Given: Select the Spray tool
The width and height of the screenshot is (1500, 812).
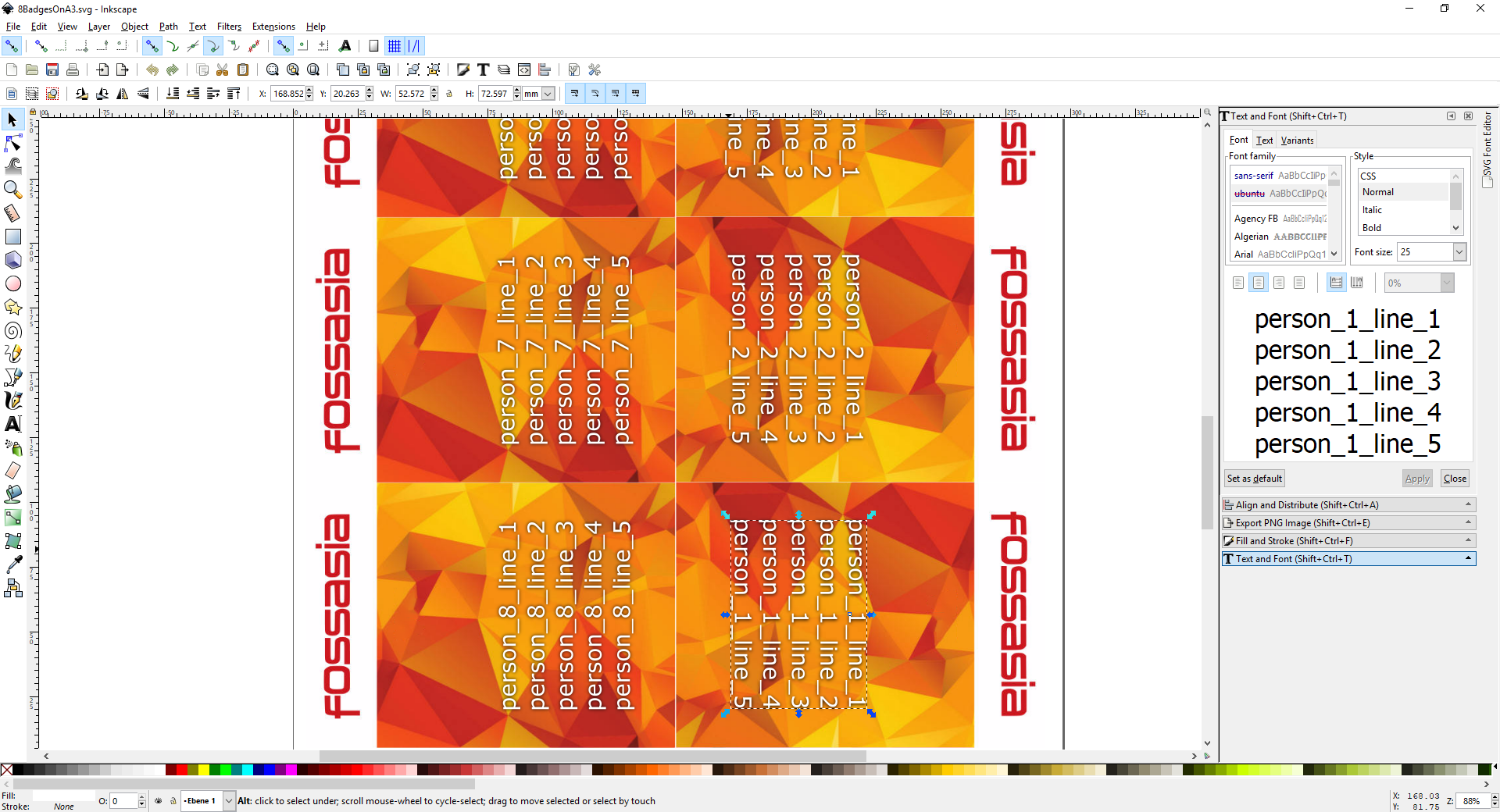Looking at the screenshot, I should tap(12, 447).
